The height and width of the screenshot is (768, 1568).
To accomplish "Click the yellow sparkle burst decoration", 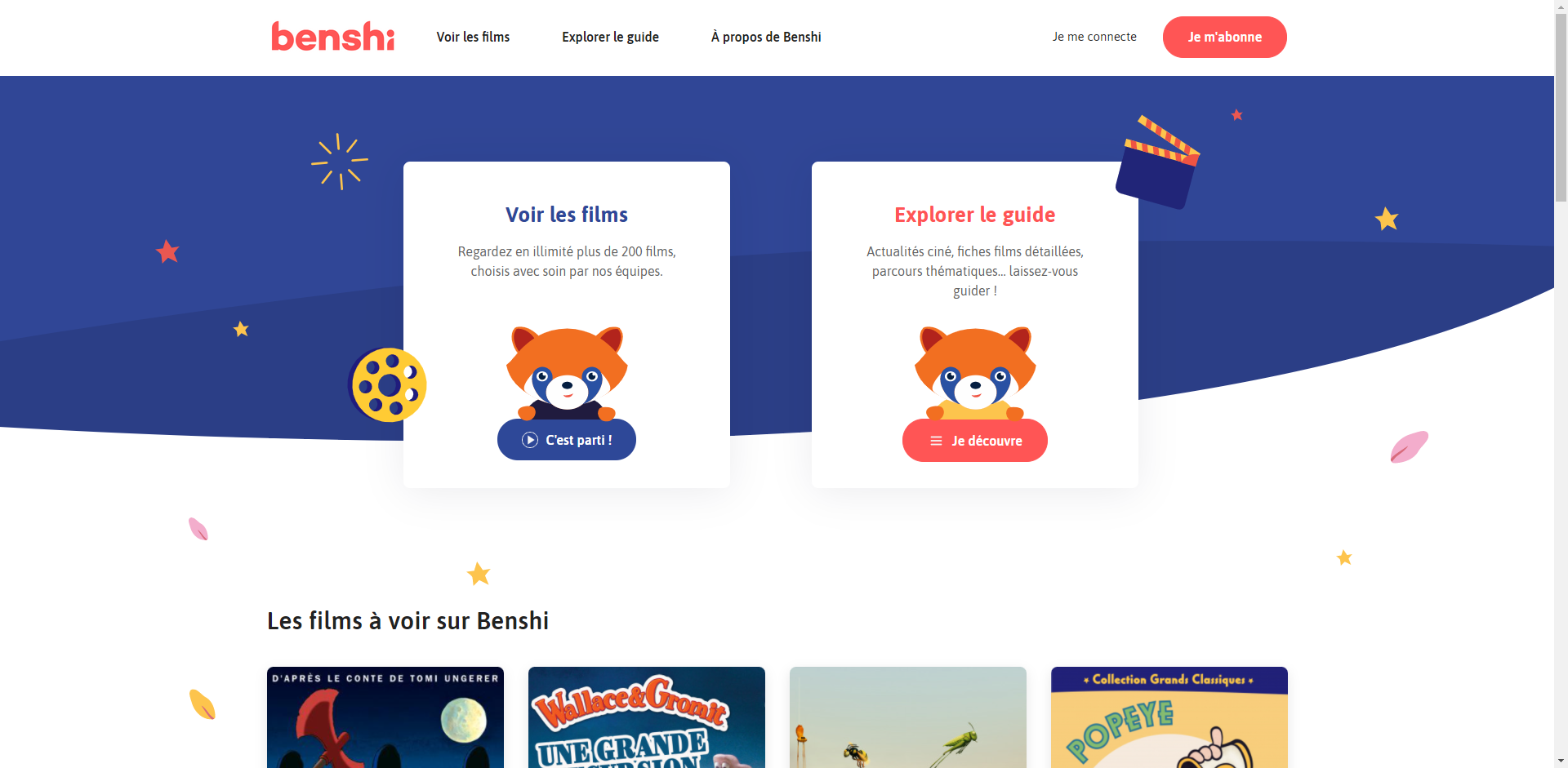I will [339, 162].
